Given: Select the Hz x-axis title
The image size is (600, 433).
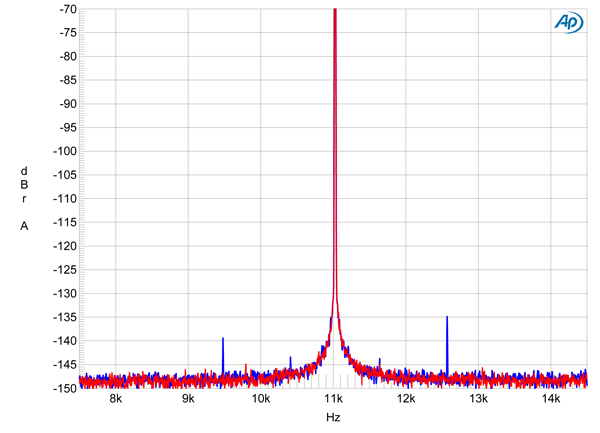Looking at the screenshot, I should (333, 416).
